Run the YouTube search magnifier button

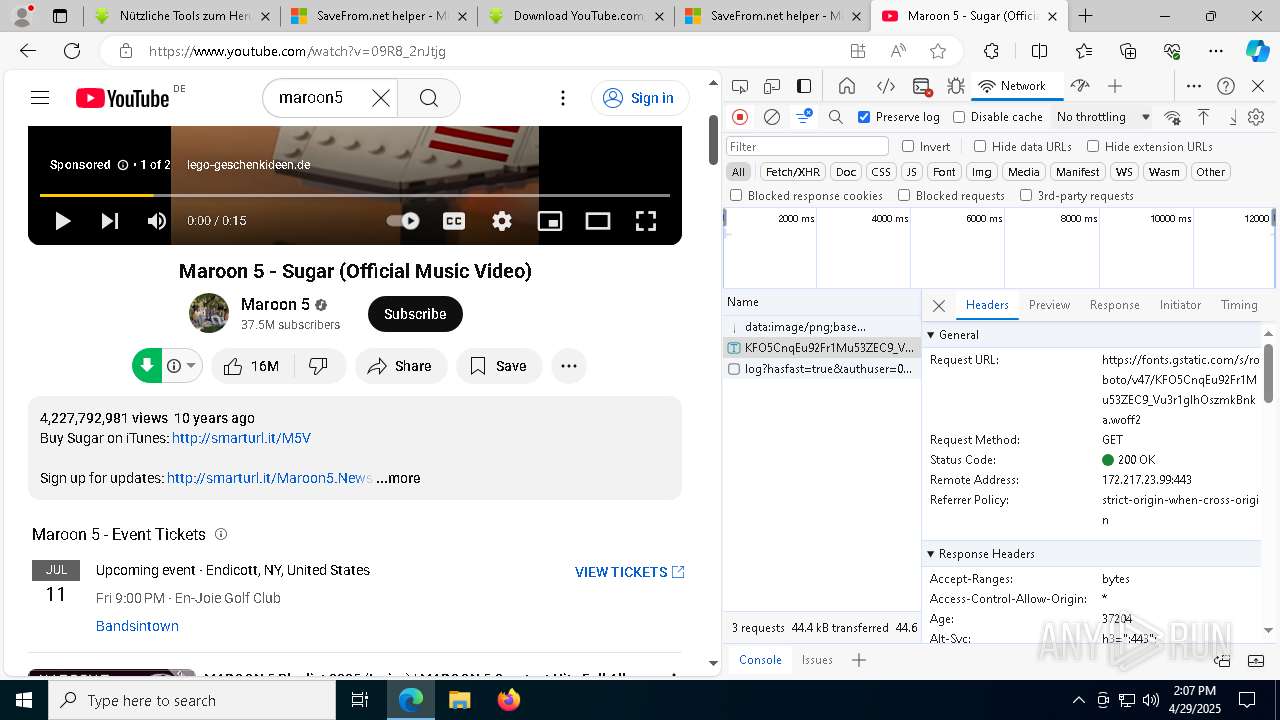429,97
